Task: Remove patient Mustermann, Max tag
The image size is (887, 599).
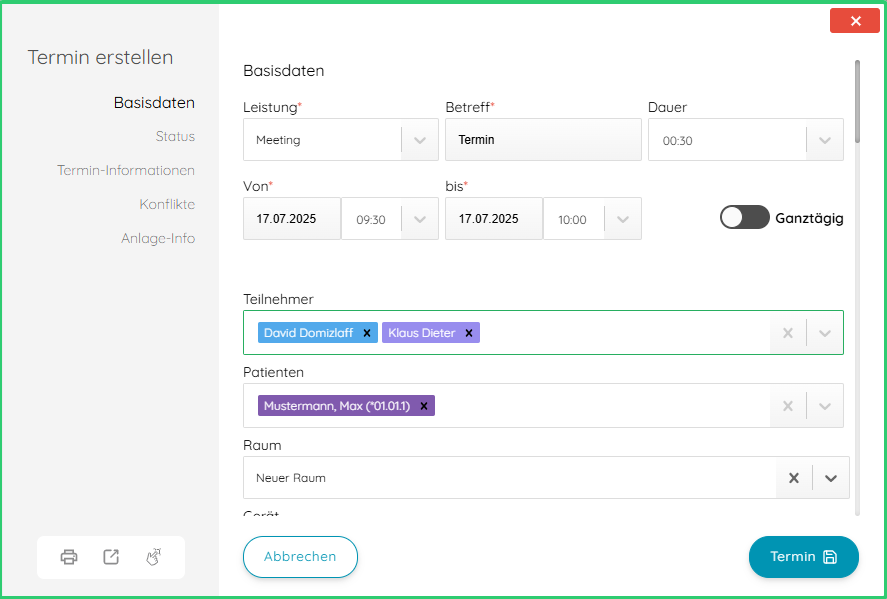Action: [424, 406]
